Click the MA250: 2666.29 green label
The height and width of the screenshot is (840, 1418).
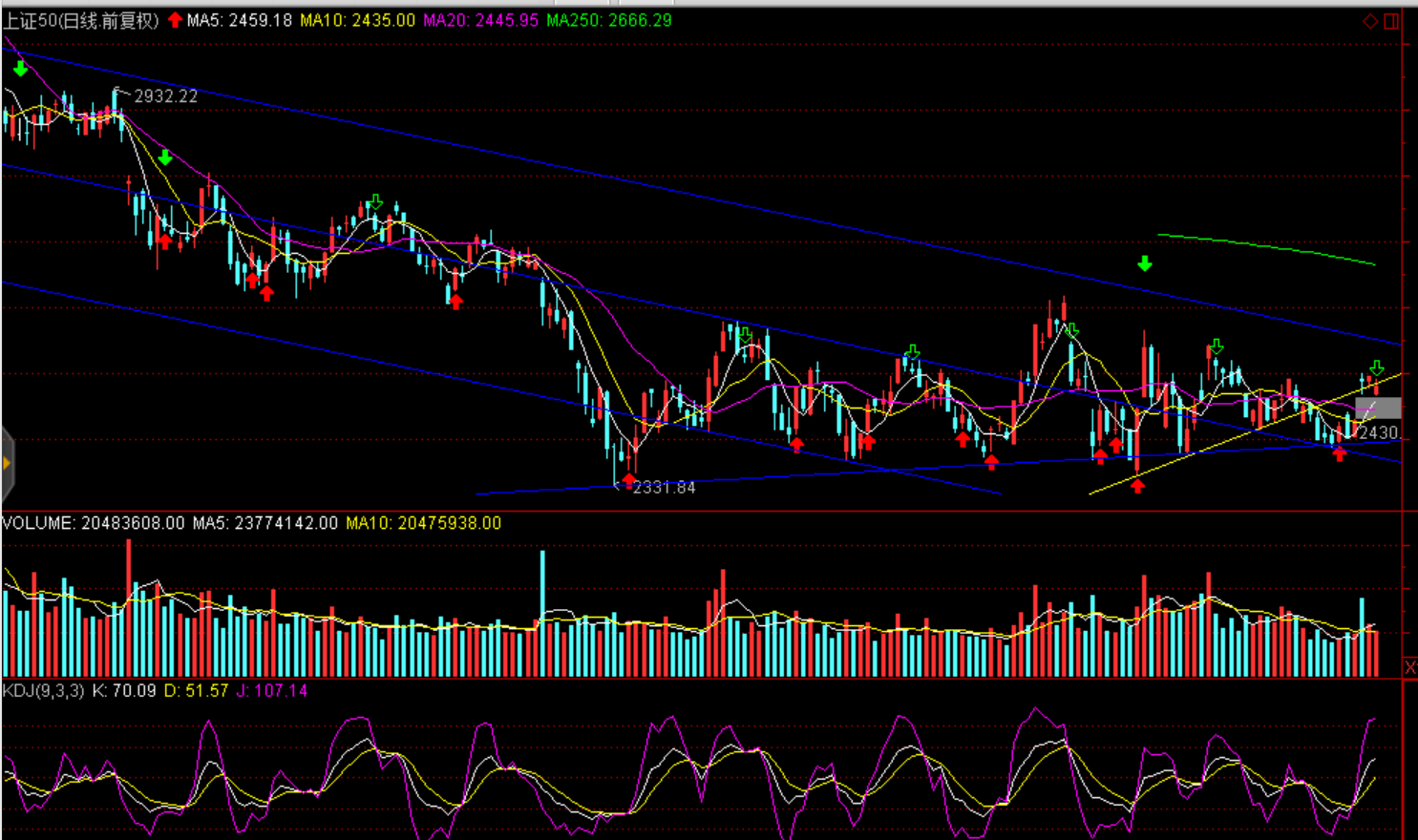pyautogui.click(x=609, y=21)
